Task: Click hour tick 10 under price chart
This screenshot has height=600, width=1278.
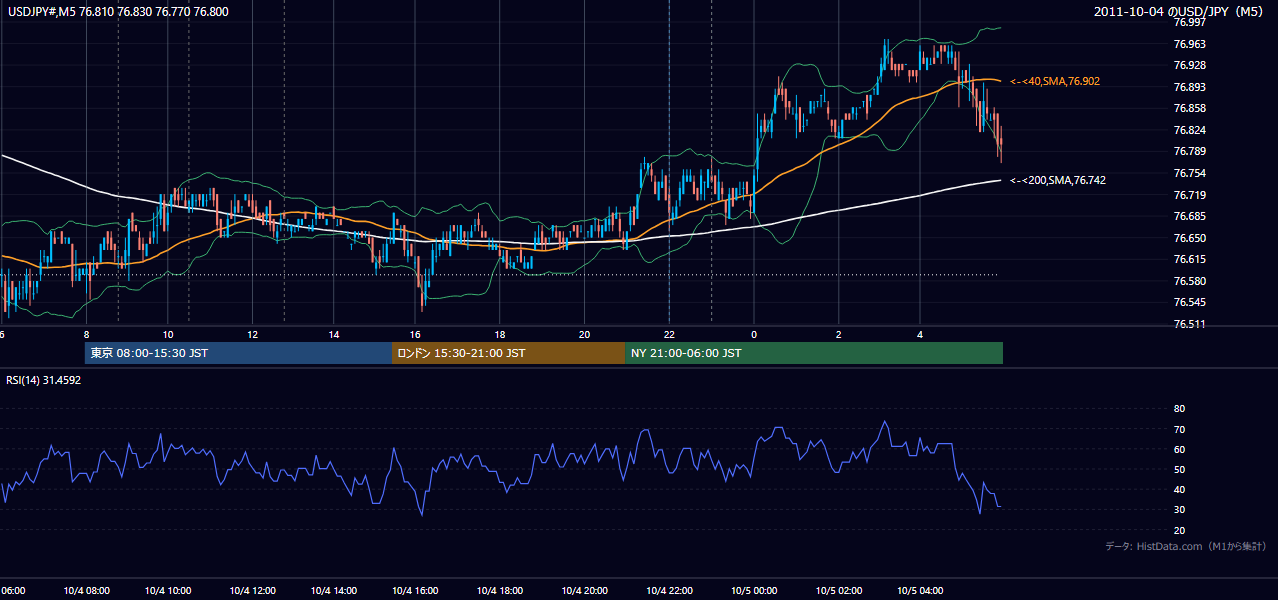Action: pyautogui.click(x=168, y=335)
